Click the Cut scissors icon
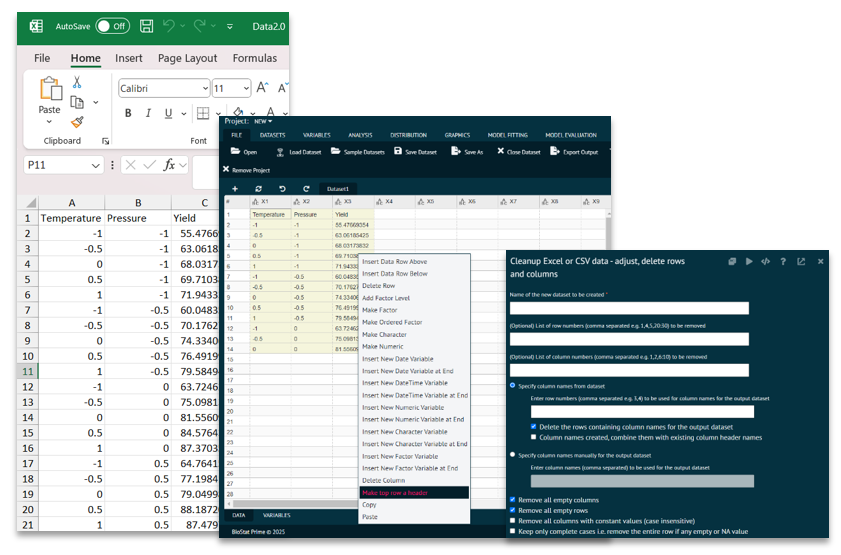This screenshot has height=555, width=841. [x=76, y=83]
